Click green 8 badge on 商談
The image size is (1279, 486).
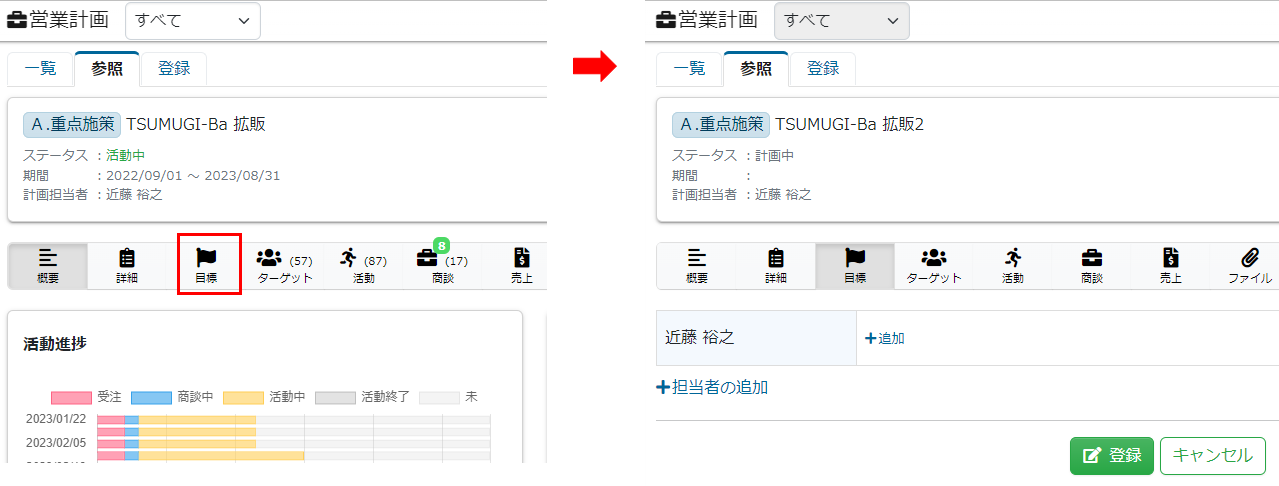point(442,244)
